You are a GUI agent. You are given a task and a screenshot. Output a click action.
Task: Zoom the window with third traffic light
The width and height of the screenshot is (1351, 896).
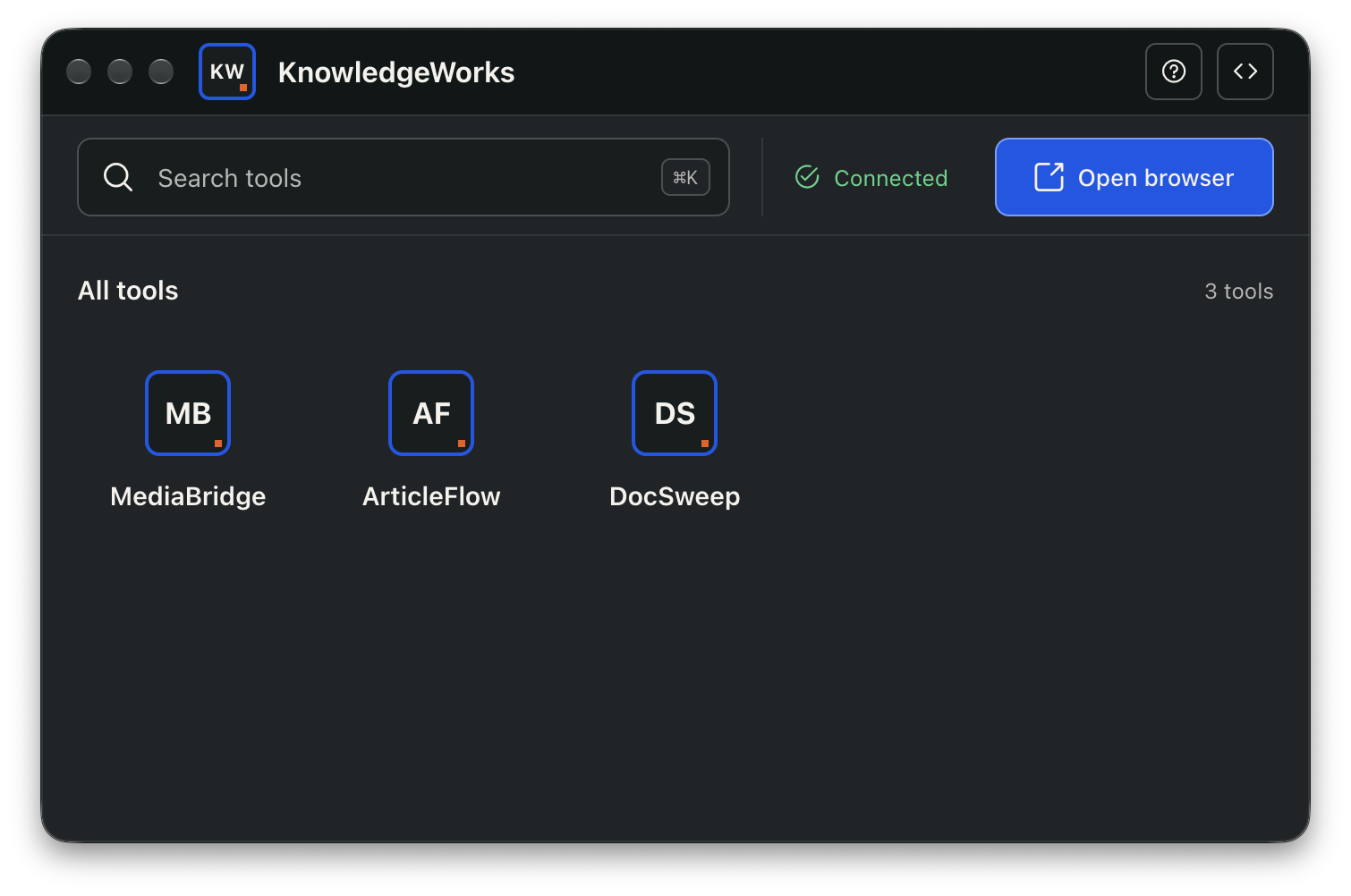pyautogui.click(x=161, y=72)
